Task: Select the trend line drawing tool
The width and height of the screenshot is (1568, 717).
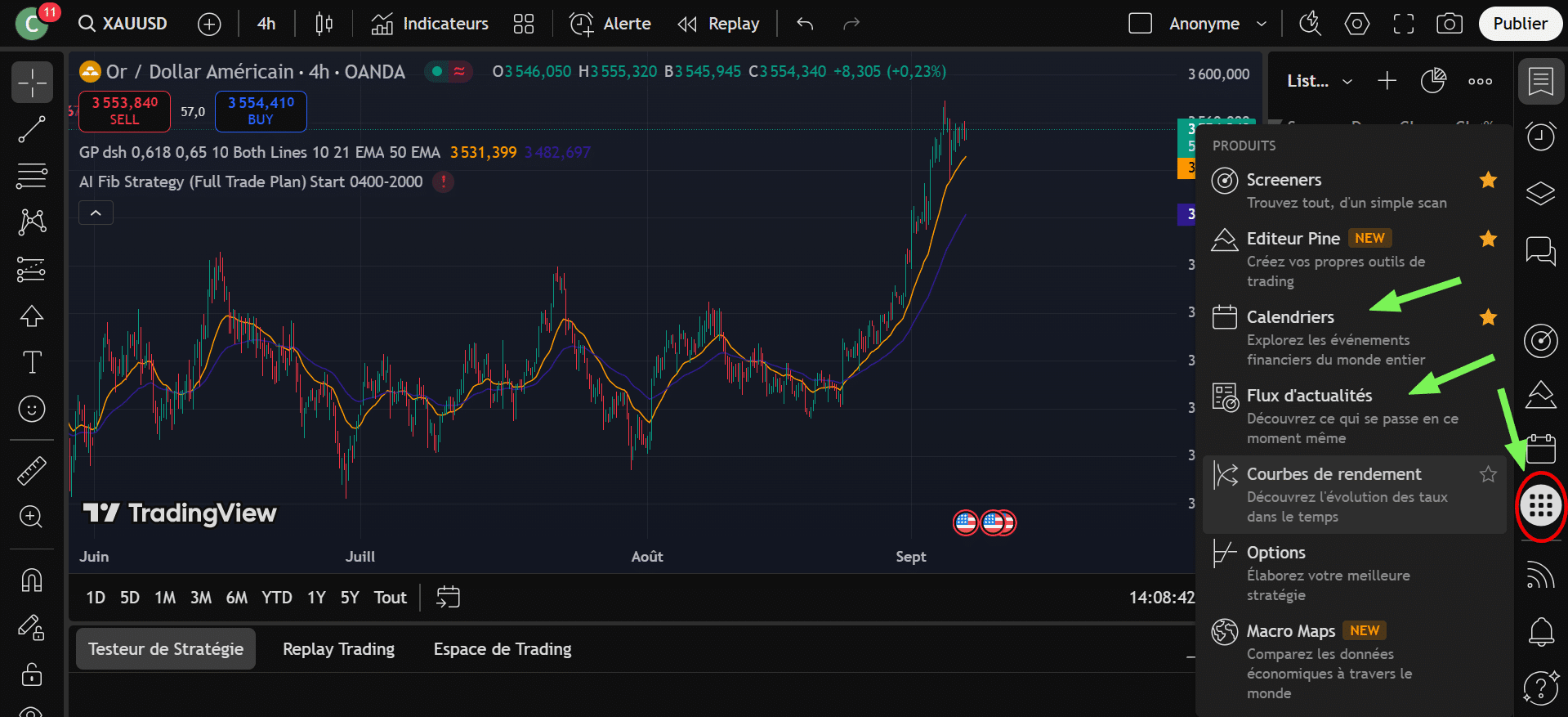Action: (32, 129)
